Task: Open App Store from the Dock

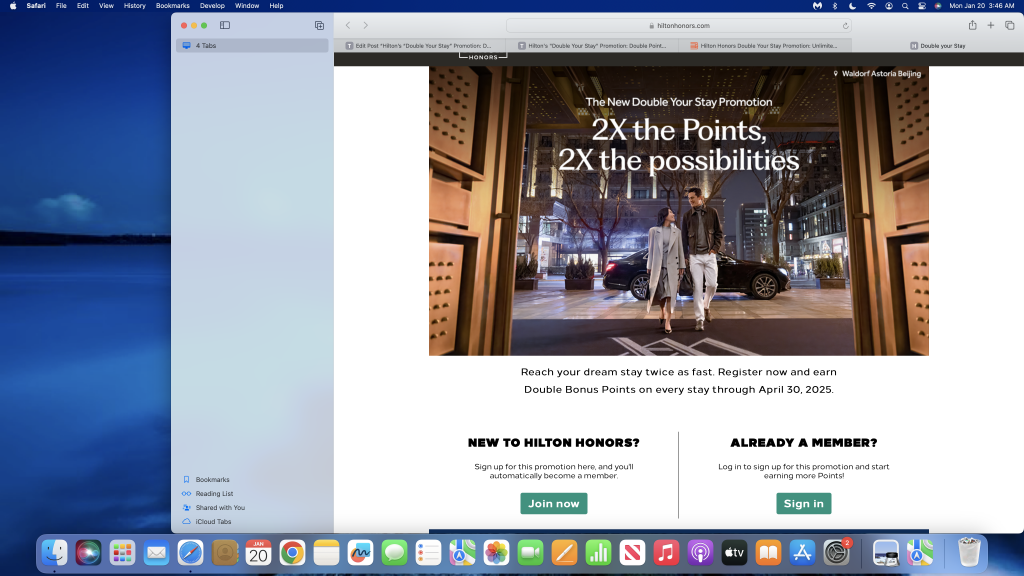Action: click(x=802, y=553)
